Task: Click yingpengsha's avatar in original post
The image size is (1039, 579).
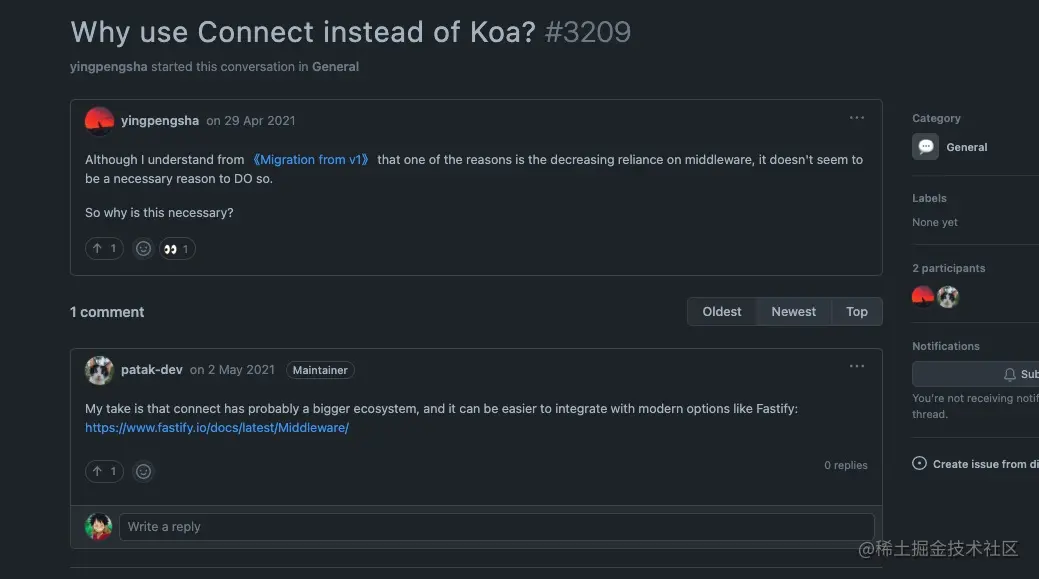Action: coord(99,121)
